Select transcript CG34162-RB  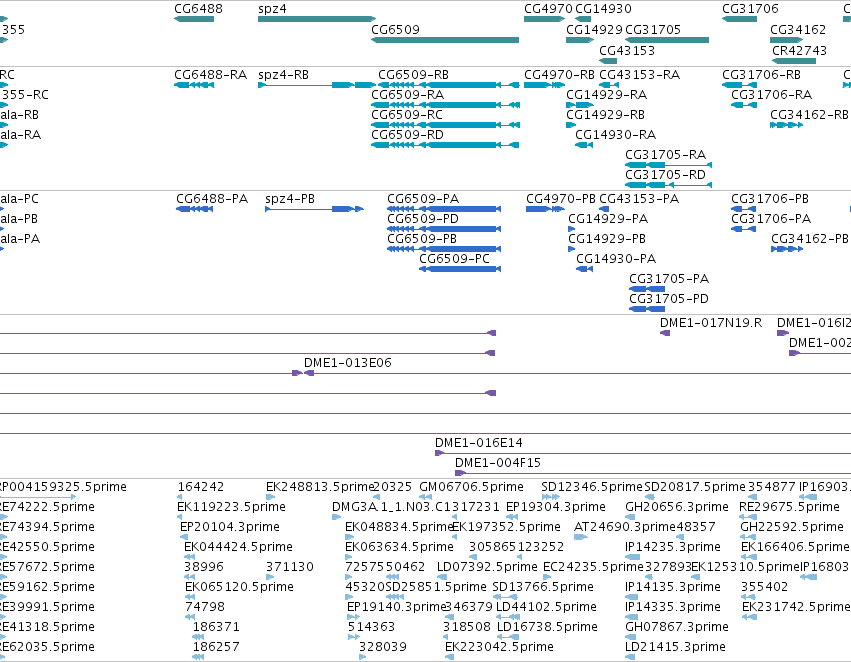click(786, 125)
